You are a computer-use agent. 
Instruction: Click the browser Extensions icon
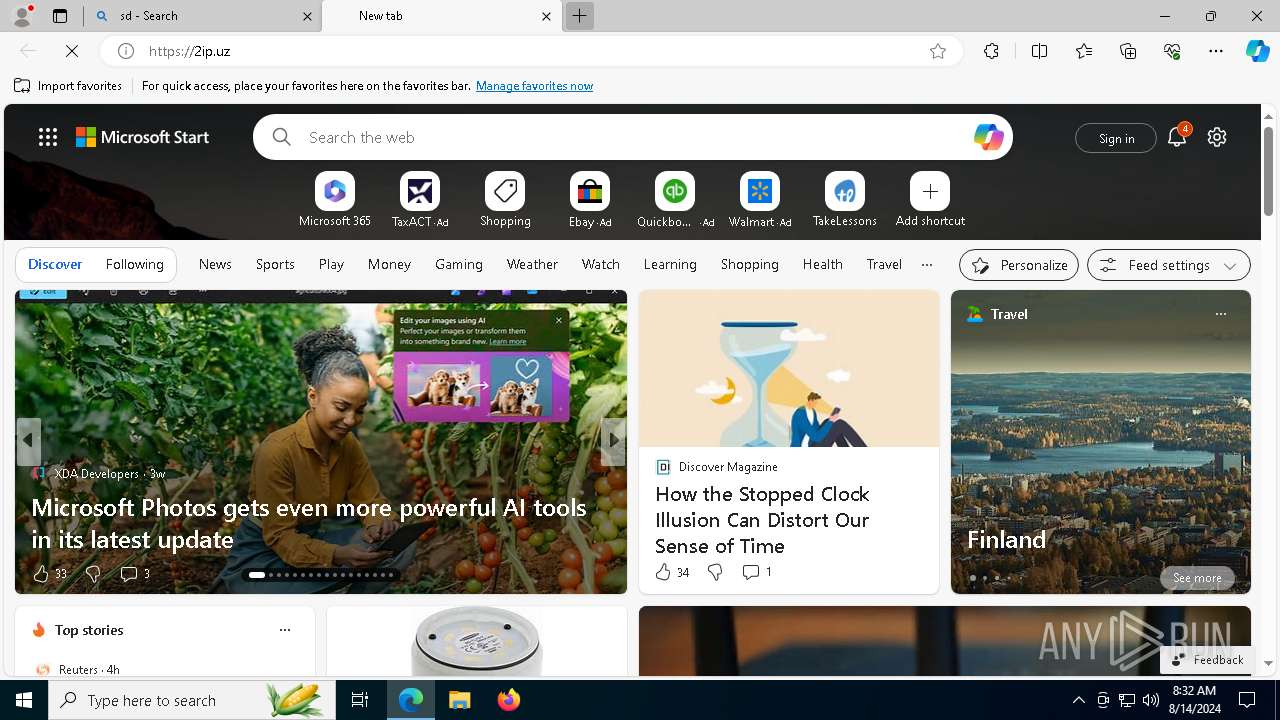click(991, 51)
